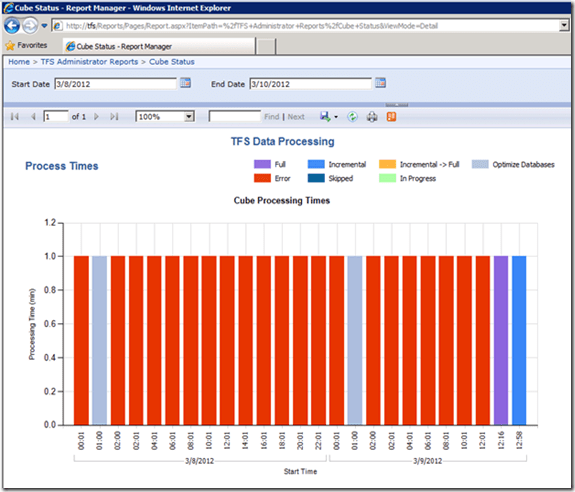Expand the address bar history dropdown
The height and width of the screenshot is (492, 575).
pos(564,26)
